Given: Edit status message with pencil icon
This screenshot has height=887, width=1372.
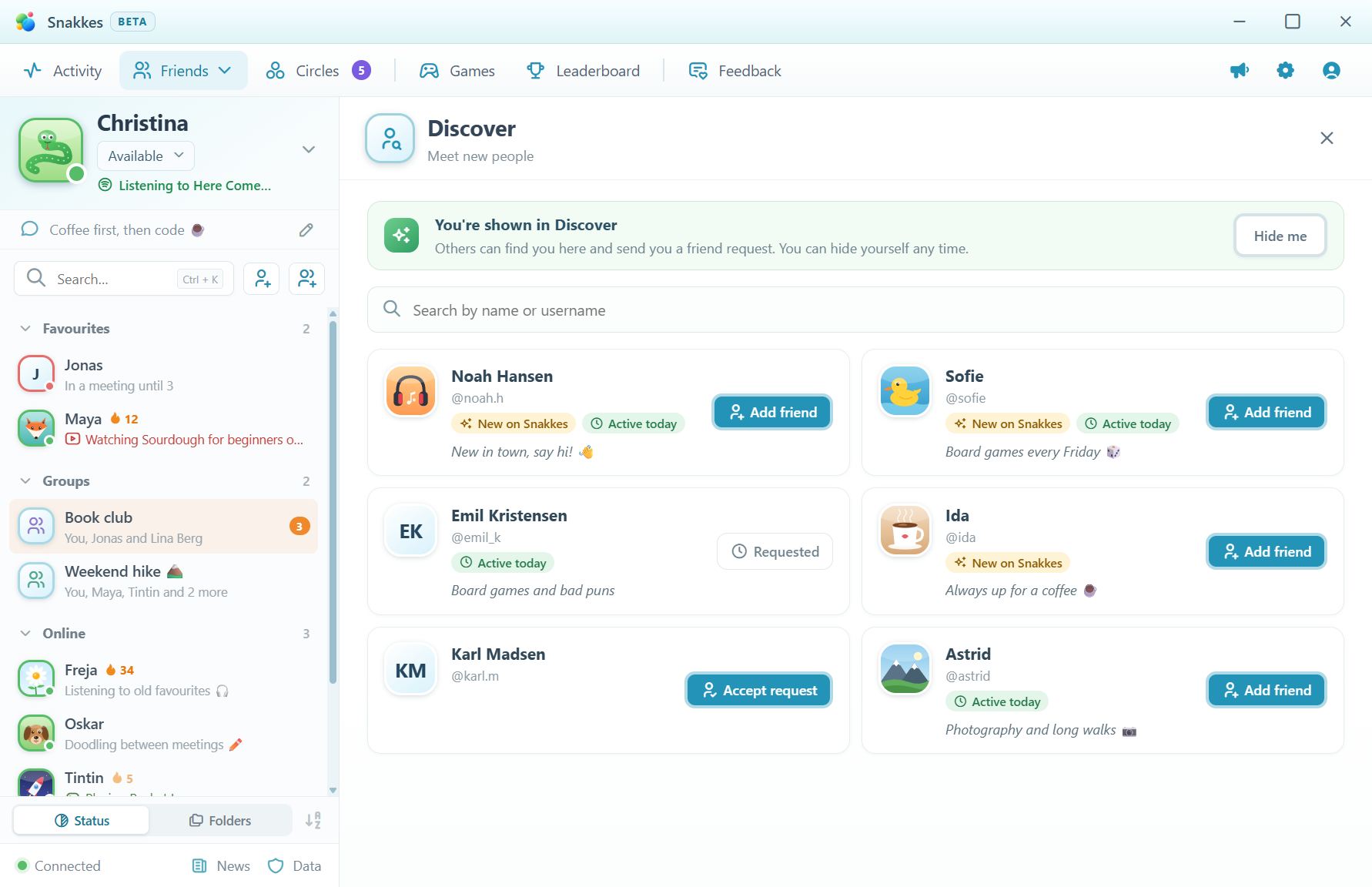Looking at the screenshot, I should pos(306,230).
